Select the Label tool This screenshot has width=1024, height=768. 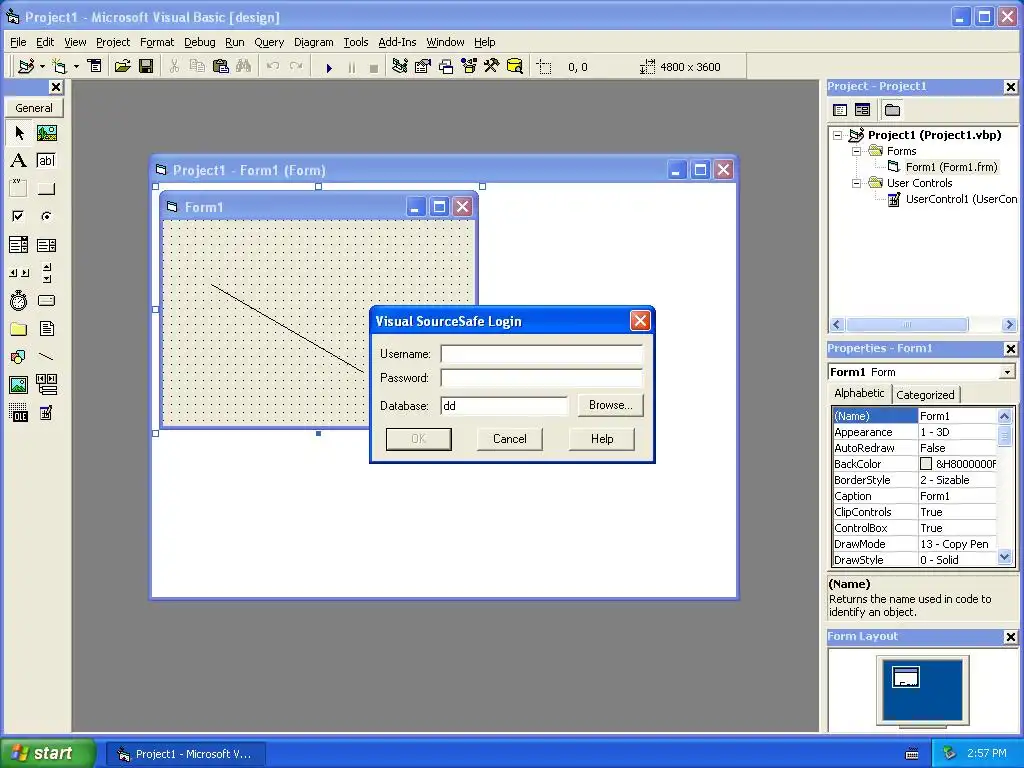(19, 161)
